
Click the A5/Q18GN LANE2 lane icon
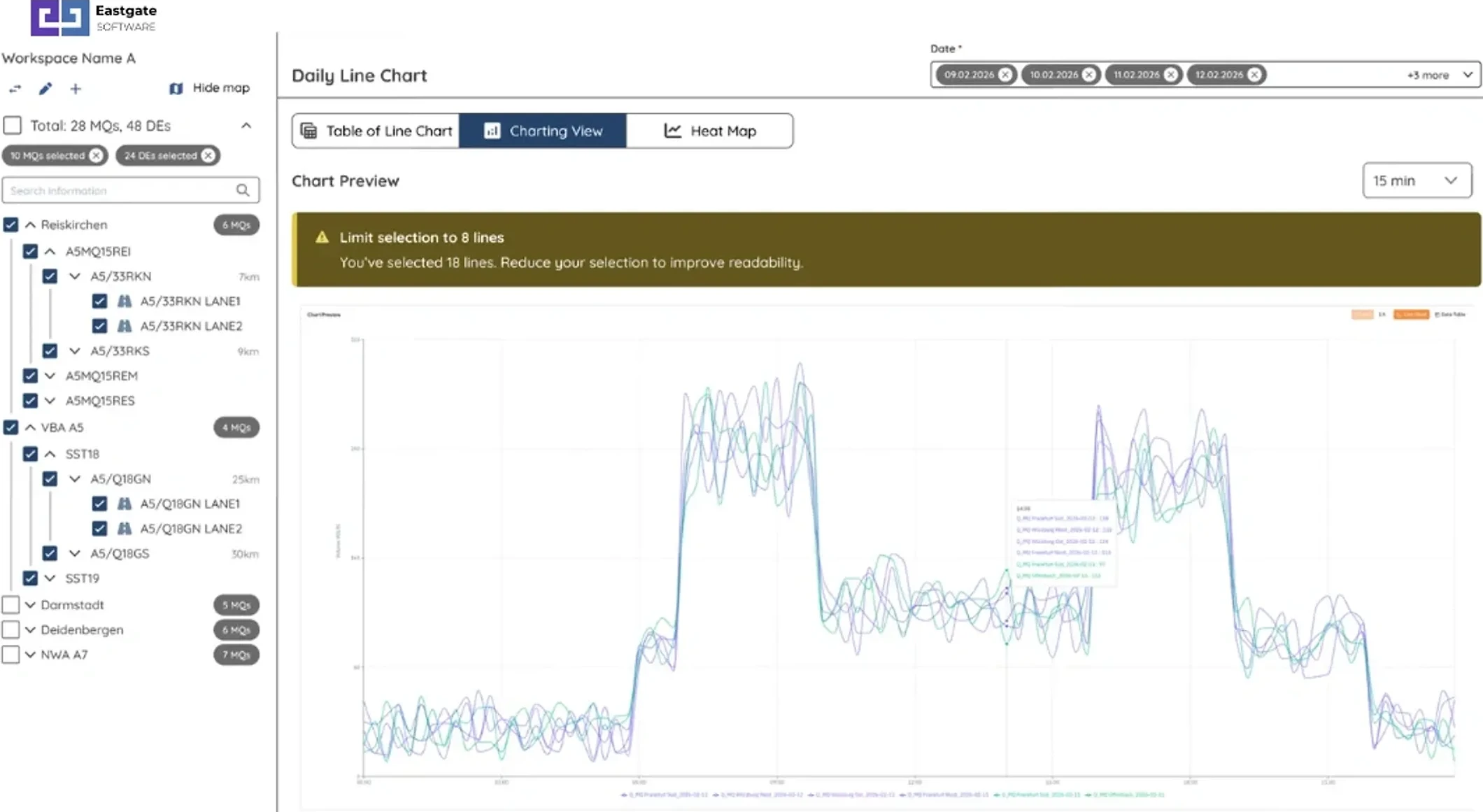[x=125, y=529]
